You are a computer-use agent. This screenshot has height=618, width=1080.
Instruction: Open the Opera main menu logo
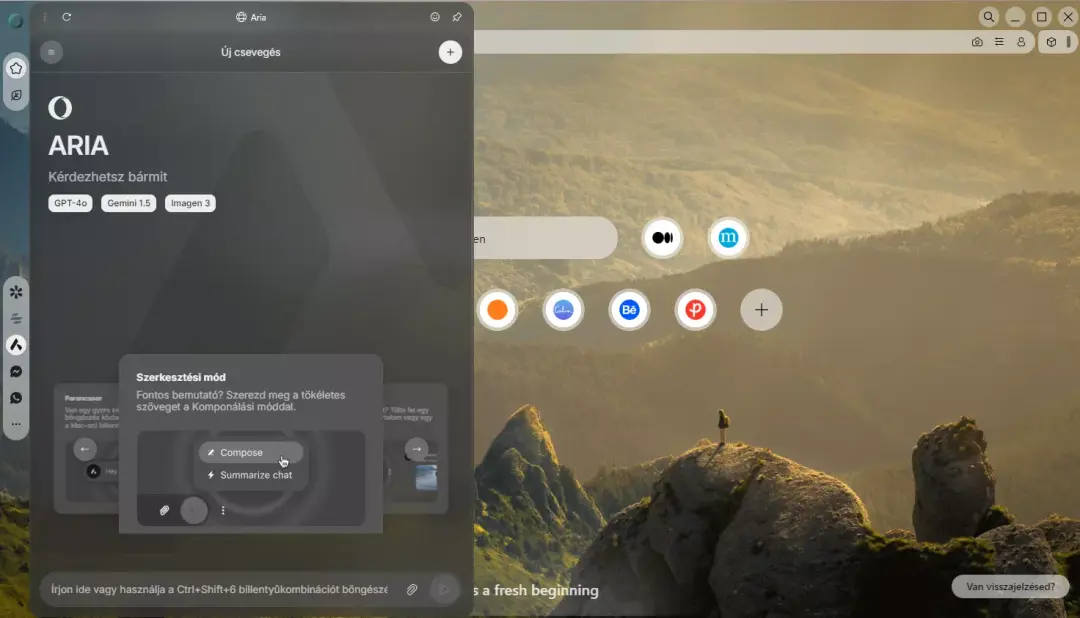15,21
